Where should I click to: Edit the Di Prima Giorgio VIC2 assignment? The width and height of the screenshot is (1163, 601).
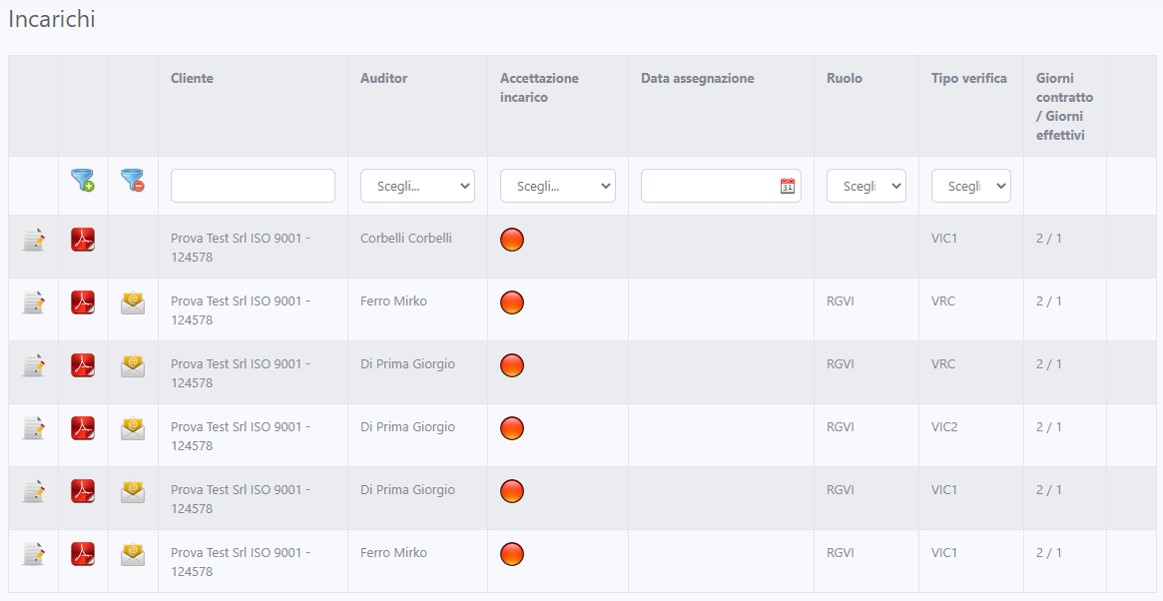click(x=34, y=429)
